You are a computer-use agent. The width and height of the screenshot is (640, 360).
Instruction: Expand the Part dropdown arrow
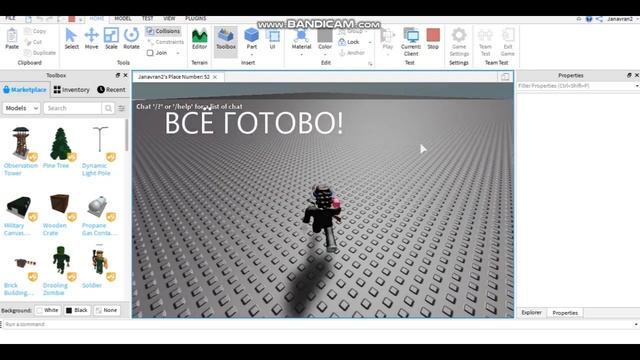(x=251, y=54)
